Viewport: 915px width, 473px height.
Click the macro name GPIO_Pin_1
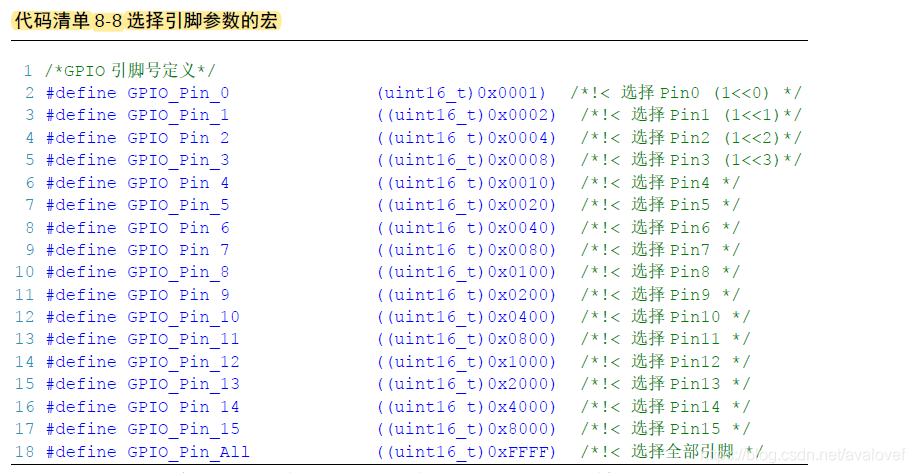(179, 115)
